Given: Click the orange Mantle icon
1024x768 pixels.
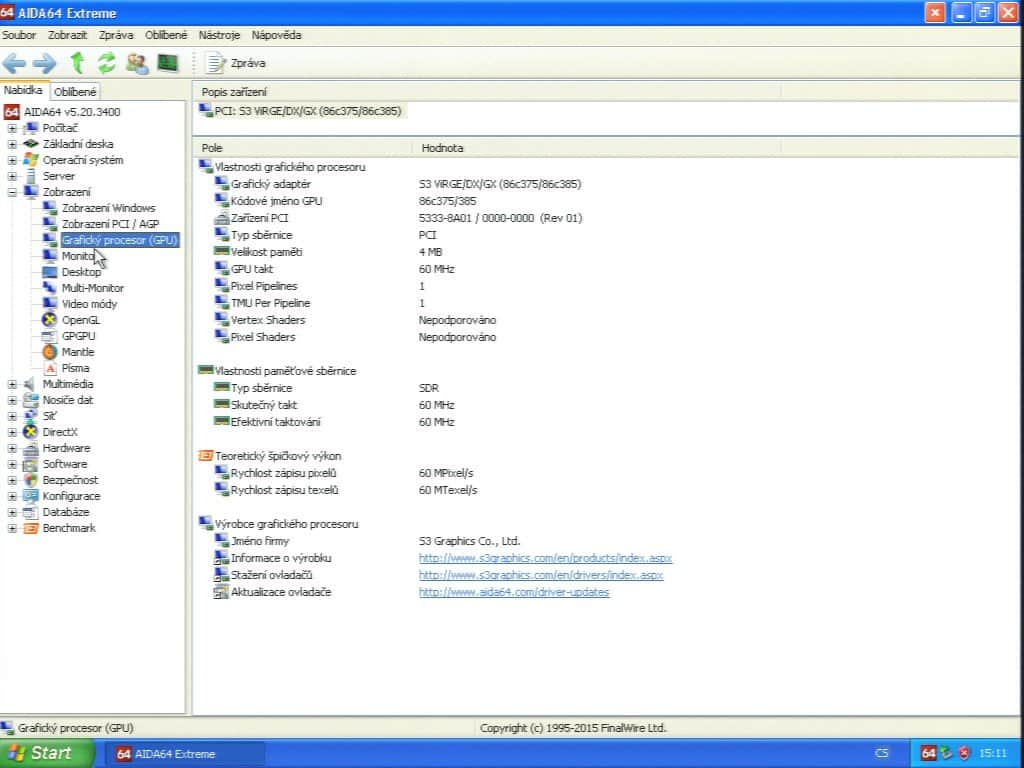Looking at the screenshot, I should click(x=49, y=352).
